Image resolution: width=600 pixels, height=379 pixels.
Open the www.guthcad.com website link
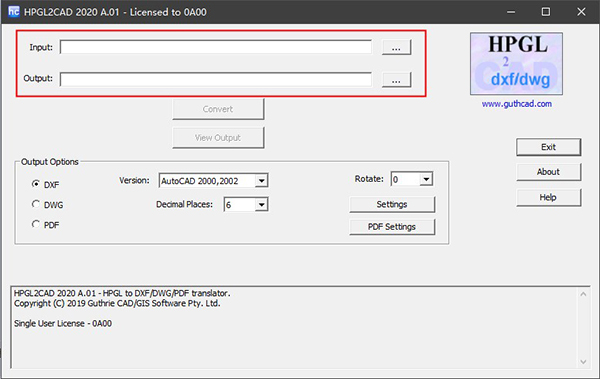point(517,104)
